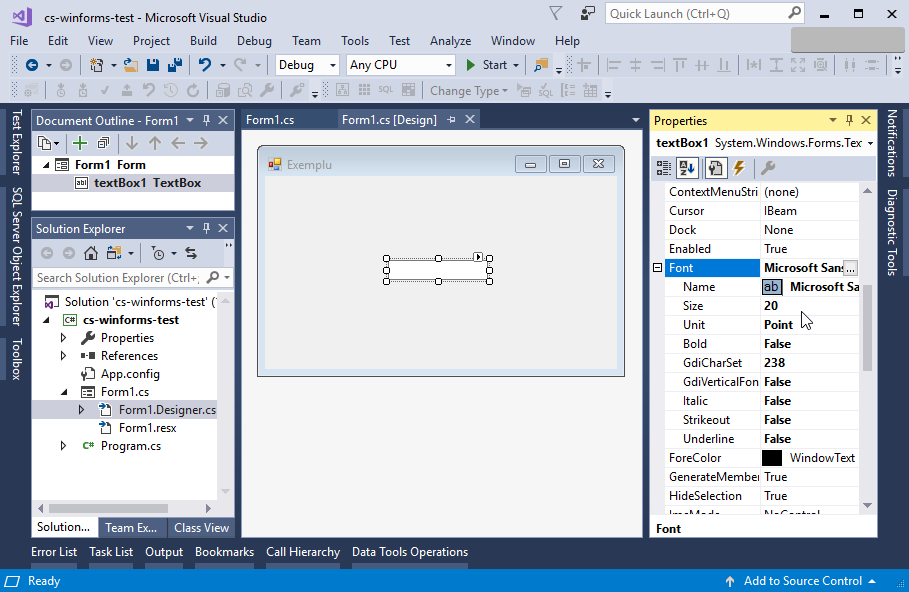Viewport: 909px width, 592px height.
Task: Open the textBox1 object selector dropdown
Action: click(x=870, y=143)
